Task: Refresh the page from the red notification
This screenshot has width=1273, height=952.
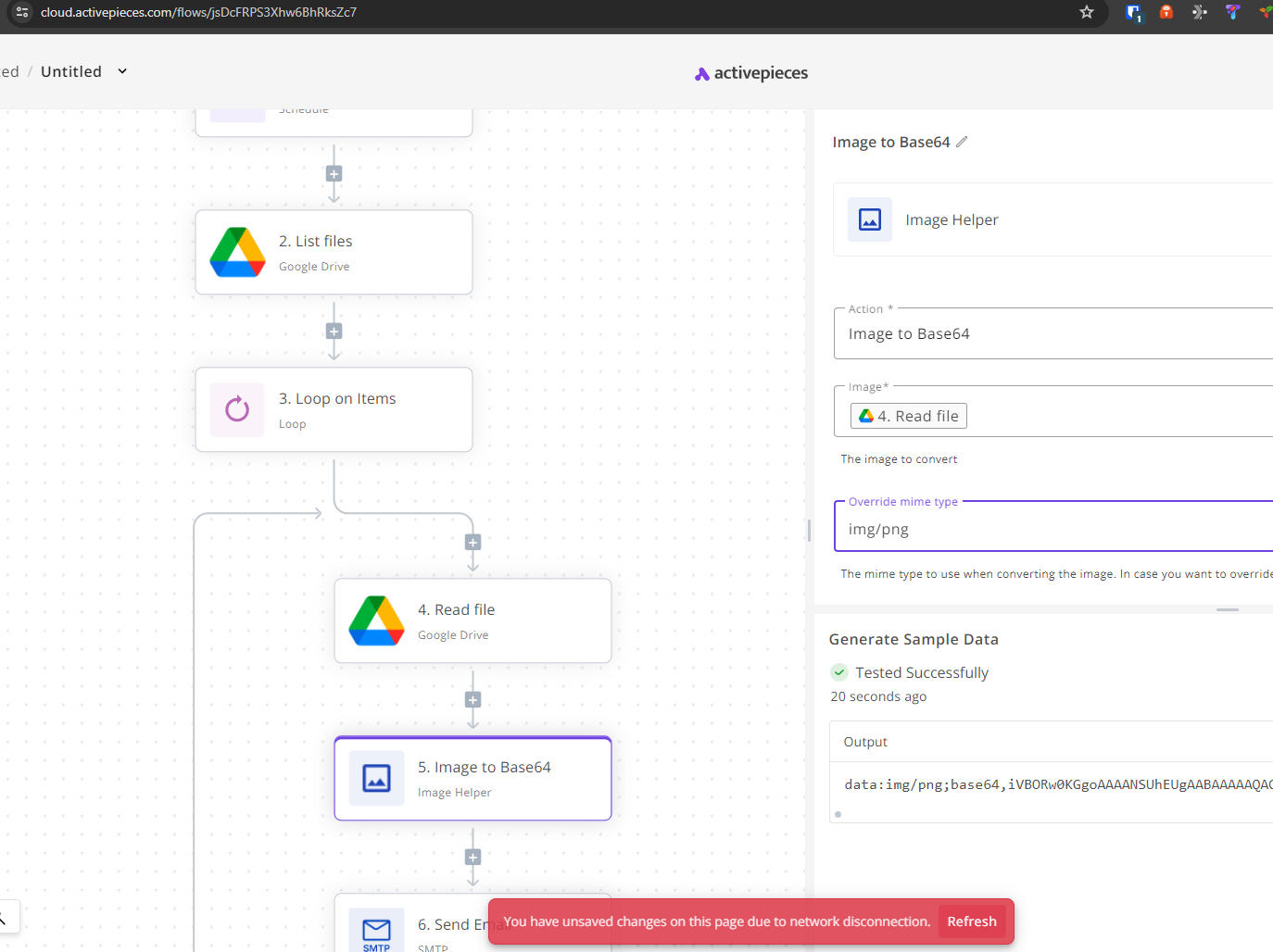Action: [x=972, y=921]
